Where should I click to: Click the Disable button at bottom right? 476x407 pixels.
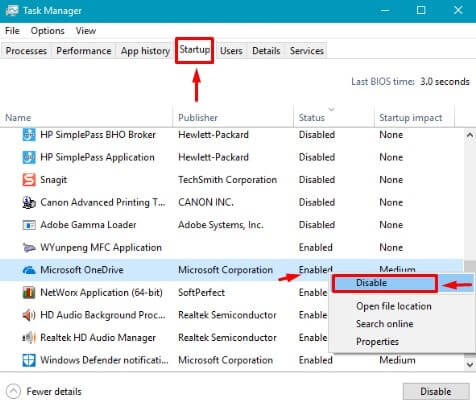pyautogui.click(x=436, y=391)
